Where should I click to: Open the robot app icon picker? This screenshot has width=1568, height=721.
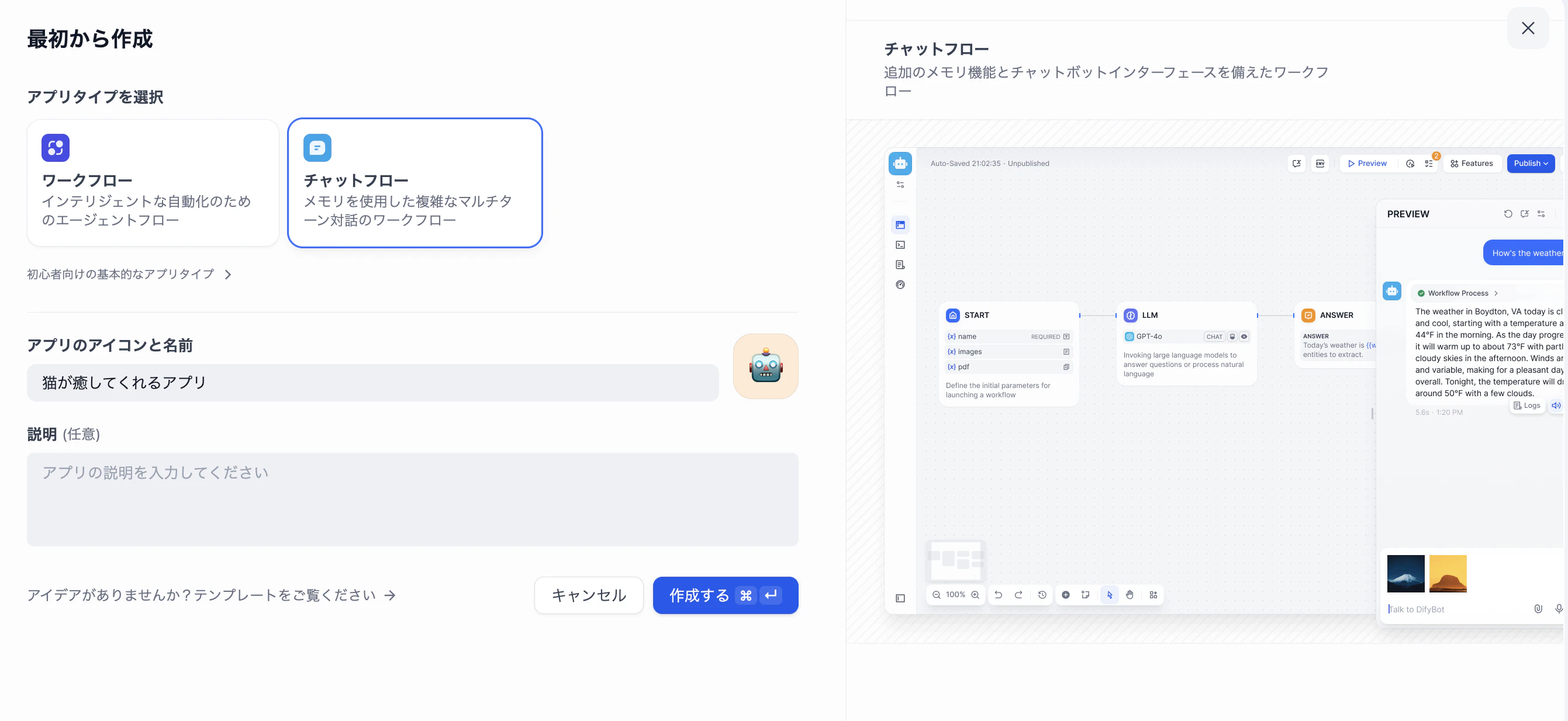click(765, 366)
